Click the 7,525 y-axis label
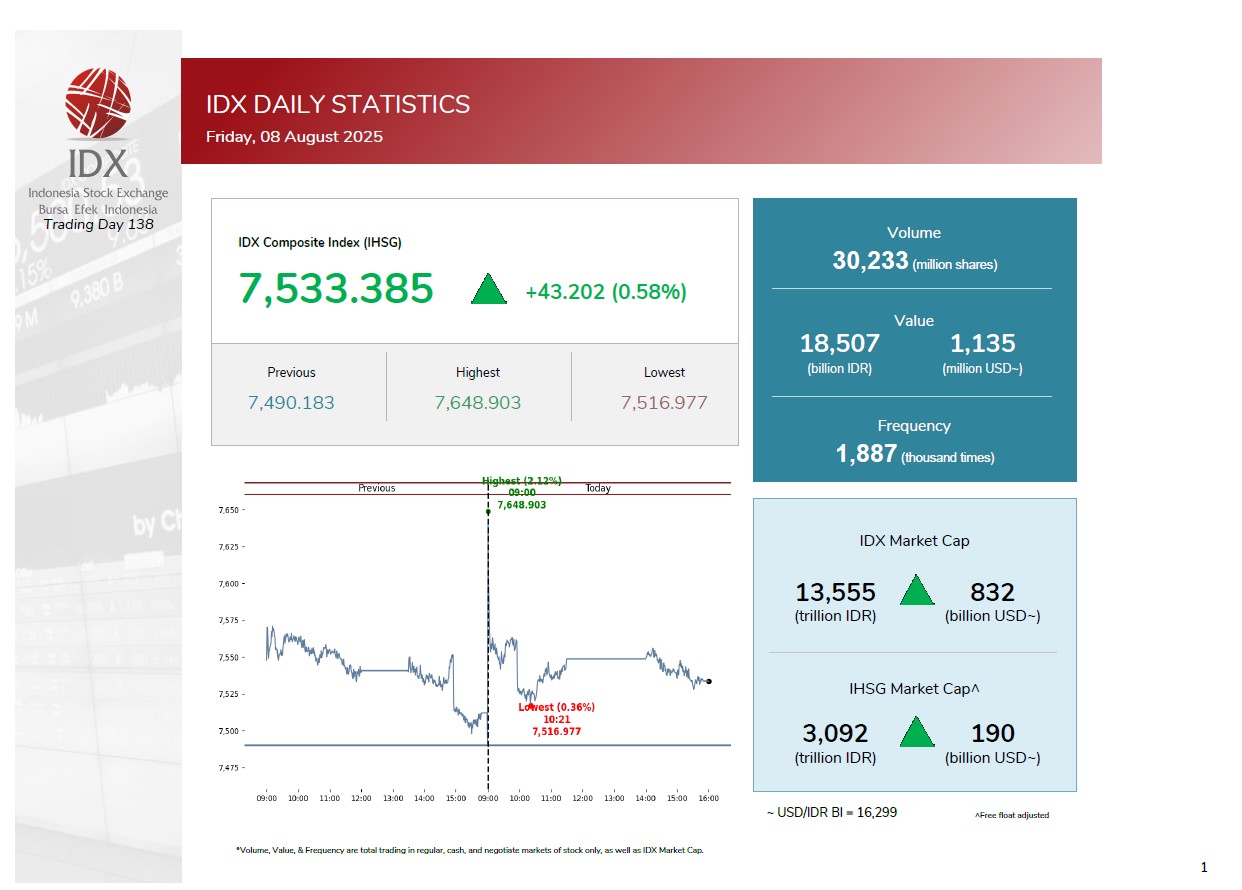Screen dimensions: 1242x890 click(x=229, y=694)
